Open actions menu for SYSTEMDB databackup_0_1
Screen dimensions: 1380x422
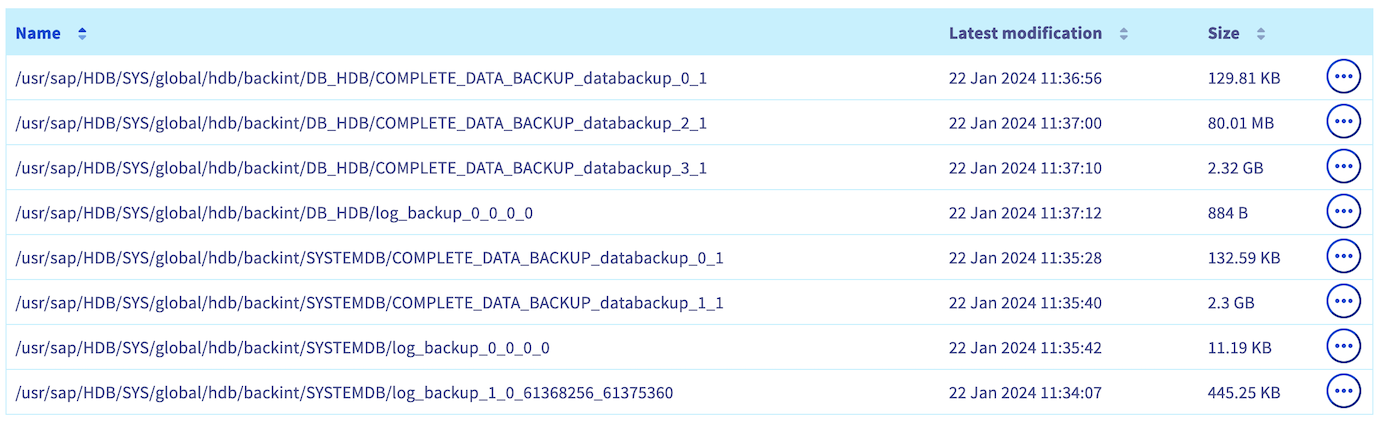click(1343, 257)
